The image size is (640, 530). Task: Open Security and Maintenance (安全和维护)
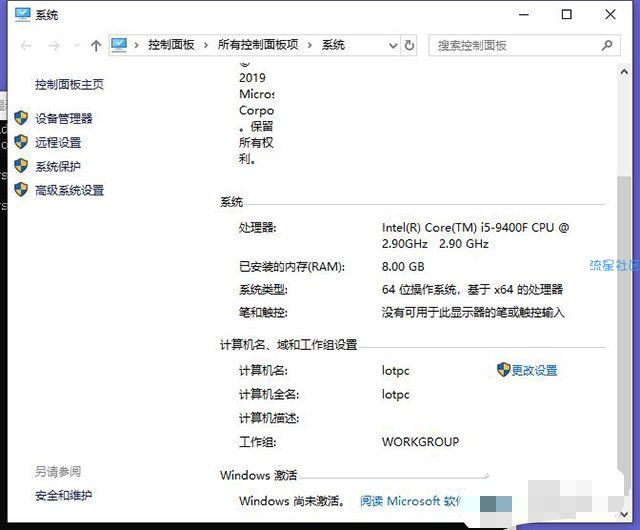tap(64, 495)
